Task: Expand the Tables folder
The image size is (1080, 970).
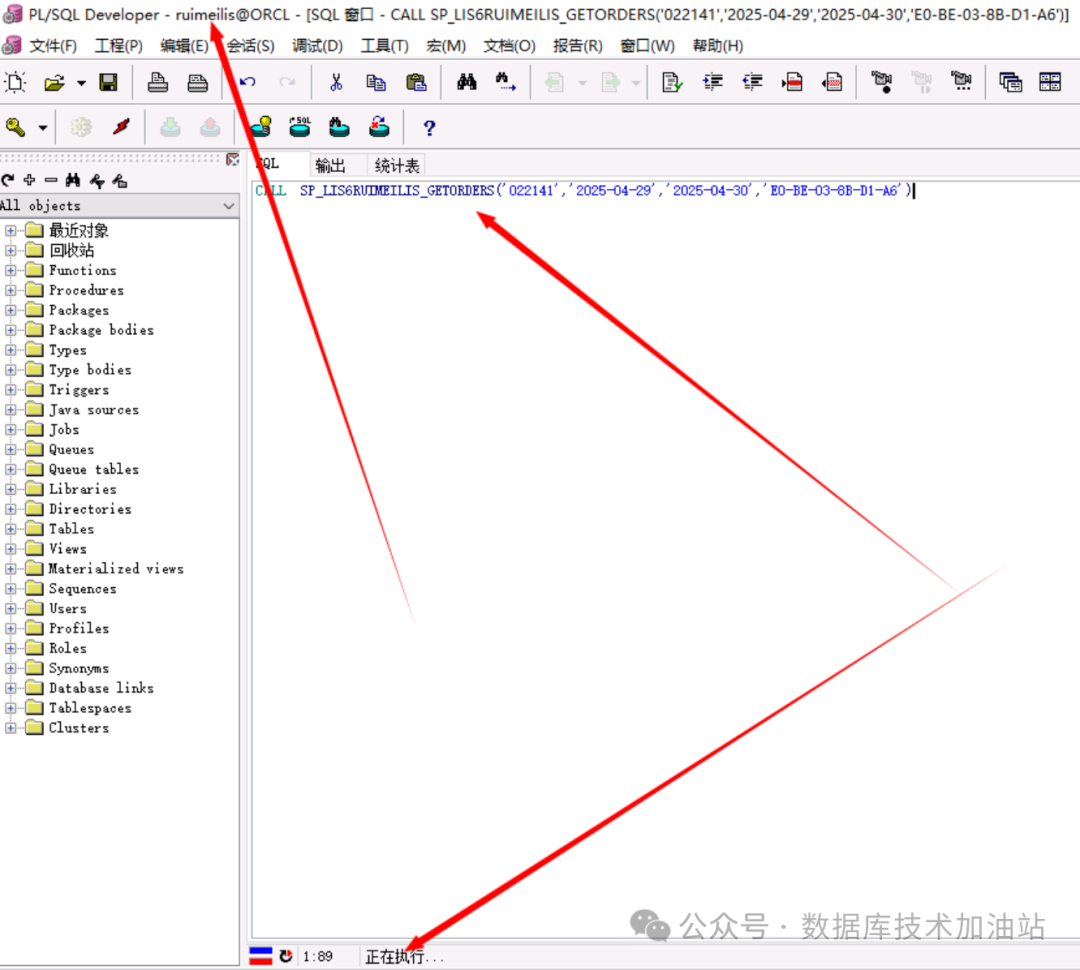Action: click(x=10, y=529)
